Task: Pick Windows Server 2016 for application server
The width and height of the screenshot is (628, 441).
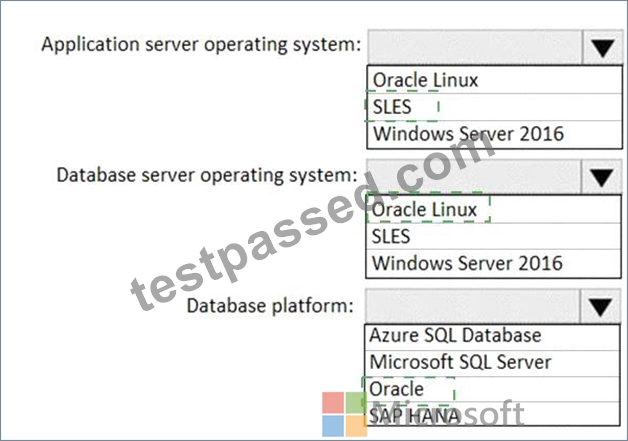Action: point(495,134)
